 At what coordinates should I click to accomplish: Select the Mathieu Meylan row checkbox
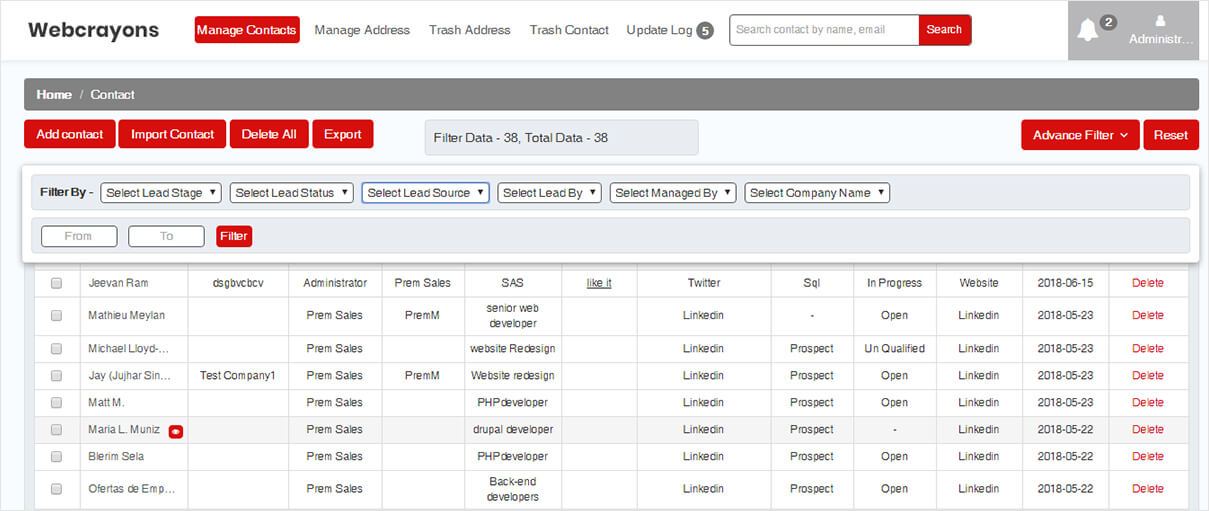point(56,316)
